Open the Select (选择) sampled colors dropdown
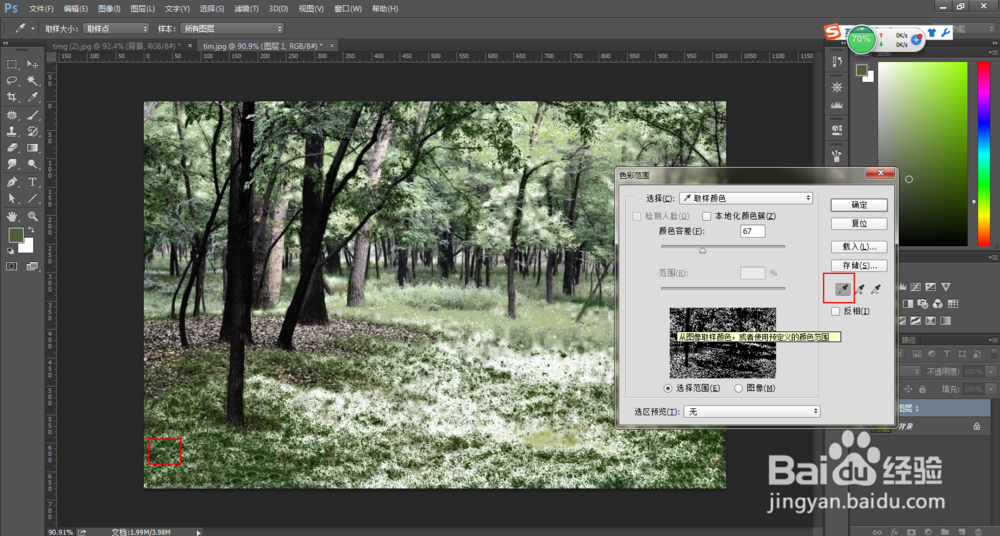The image size is (1000, 536). tap(746, 198)
